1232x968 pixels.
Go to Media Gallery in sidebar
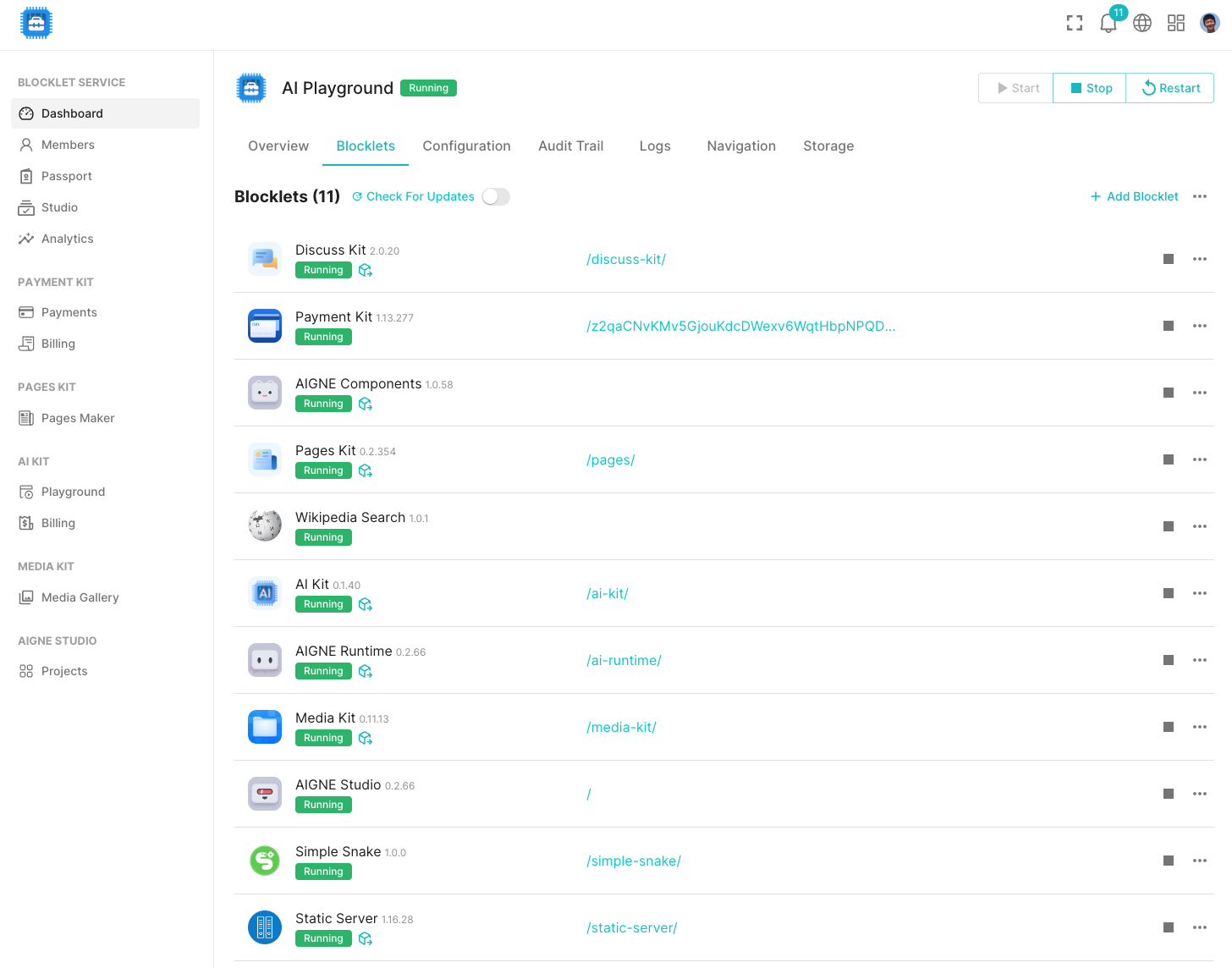(80, 597)
